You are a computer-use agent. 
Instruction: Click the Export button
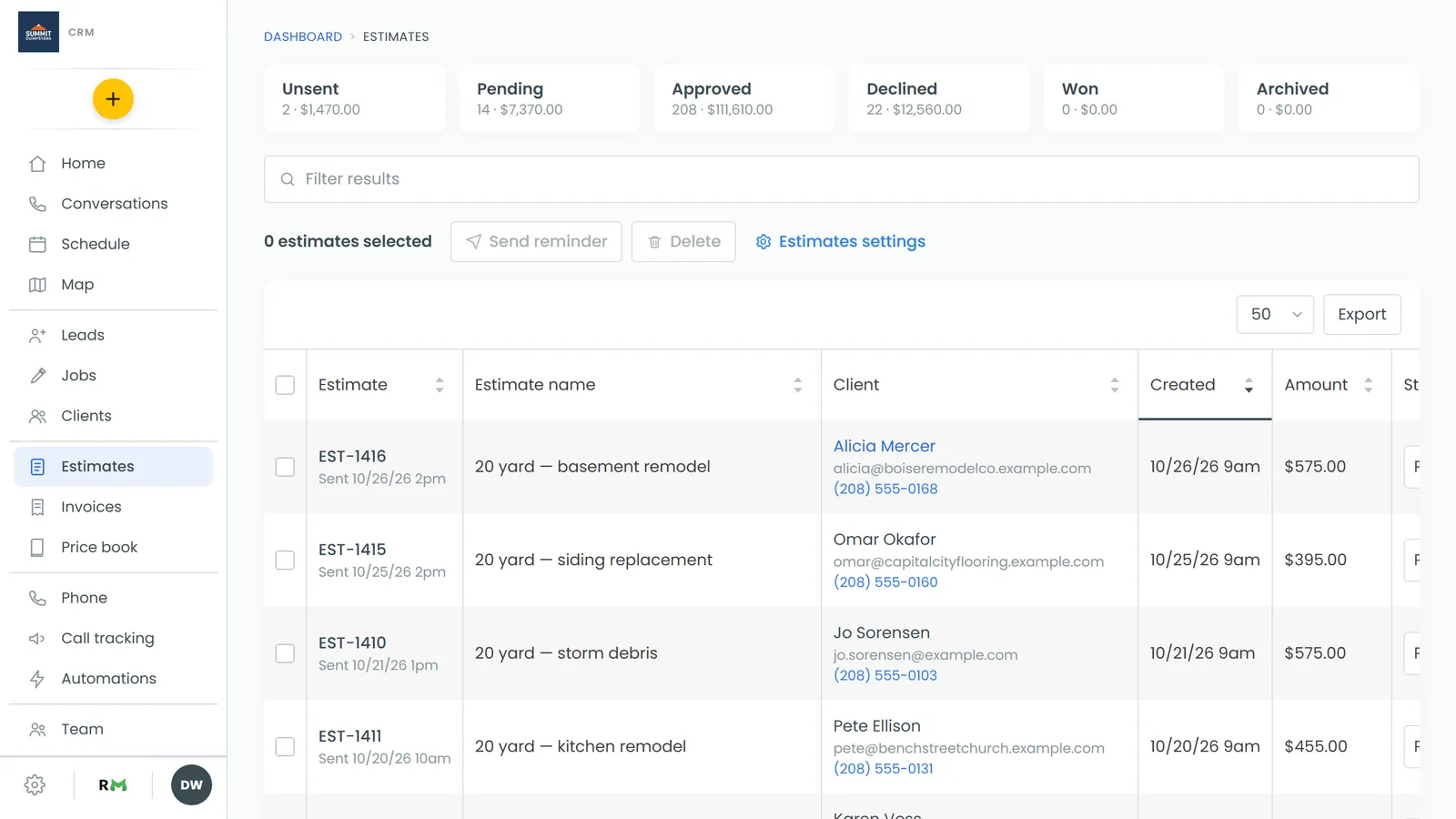click(1362, 315)
